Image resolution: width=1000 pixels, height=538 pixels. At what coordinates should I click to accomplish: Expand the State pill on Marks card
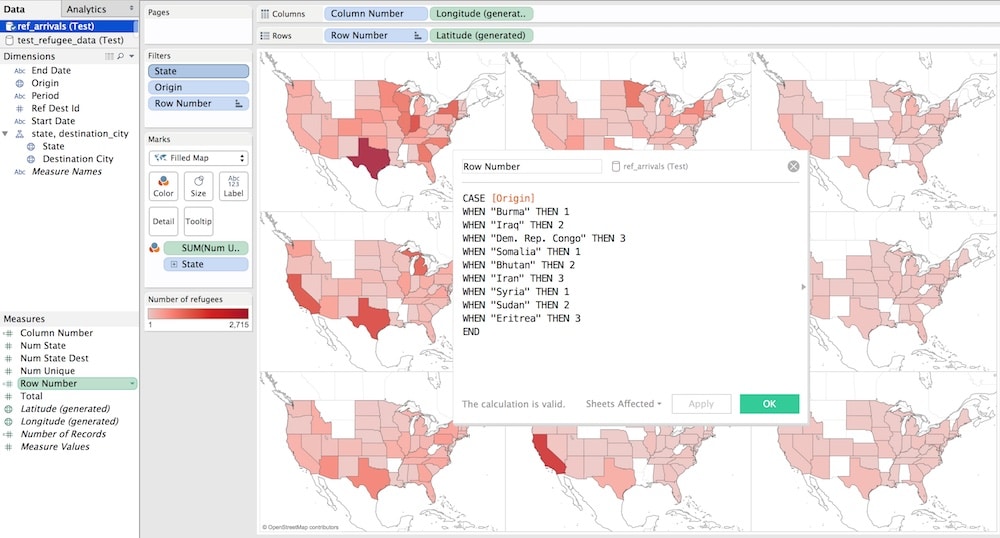174,264
